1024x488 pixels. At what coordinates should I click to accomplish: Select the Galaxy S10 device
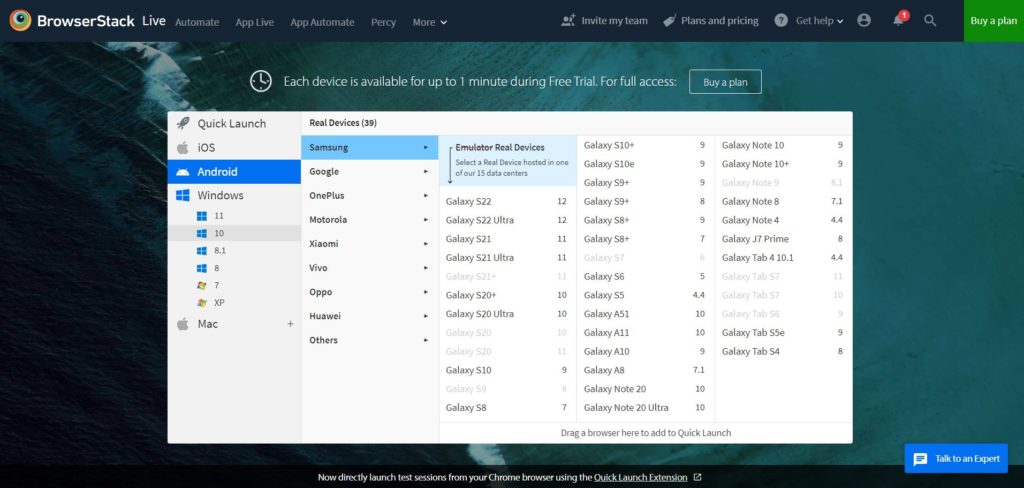click(x=507, y=370)
